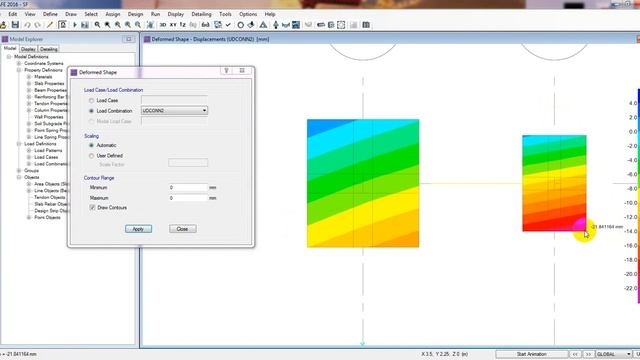Image resolution: width=640 pixels, height=360 pixels.
Task: Click the Save model toolbar icon
Action: (16, 25)
